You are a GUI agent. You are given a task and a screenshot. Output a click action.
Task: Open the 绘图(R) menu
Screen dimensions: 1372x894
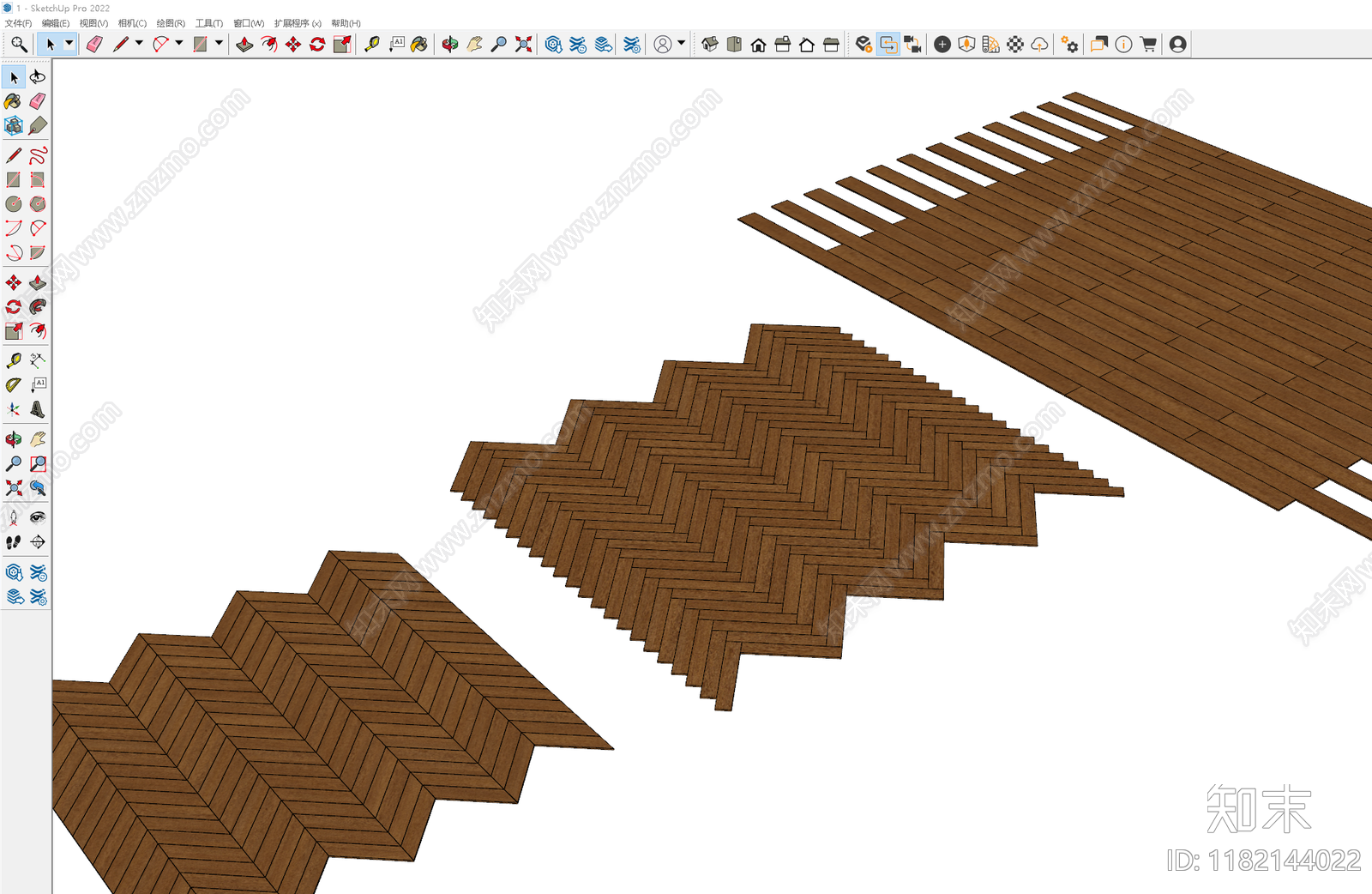pyautogui.click(x=171, y=23)
